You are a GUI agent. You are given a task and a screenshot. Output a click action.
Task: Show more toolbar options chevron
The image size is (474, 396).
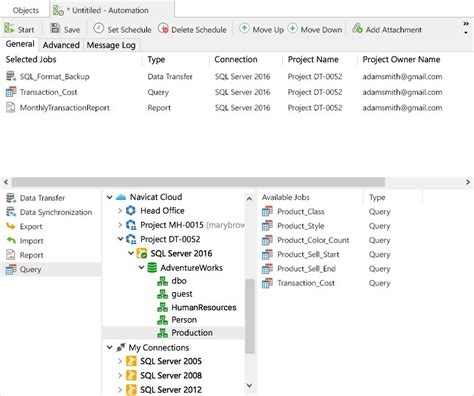point(466,24)
